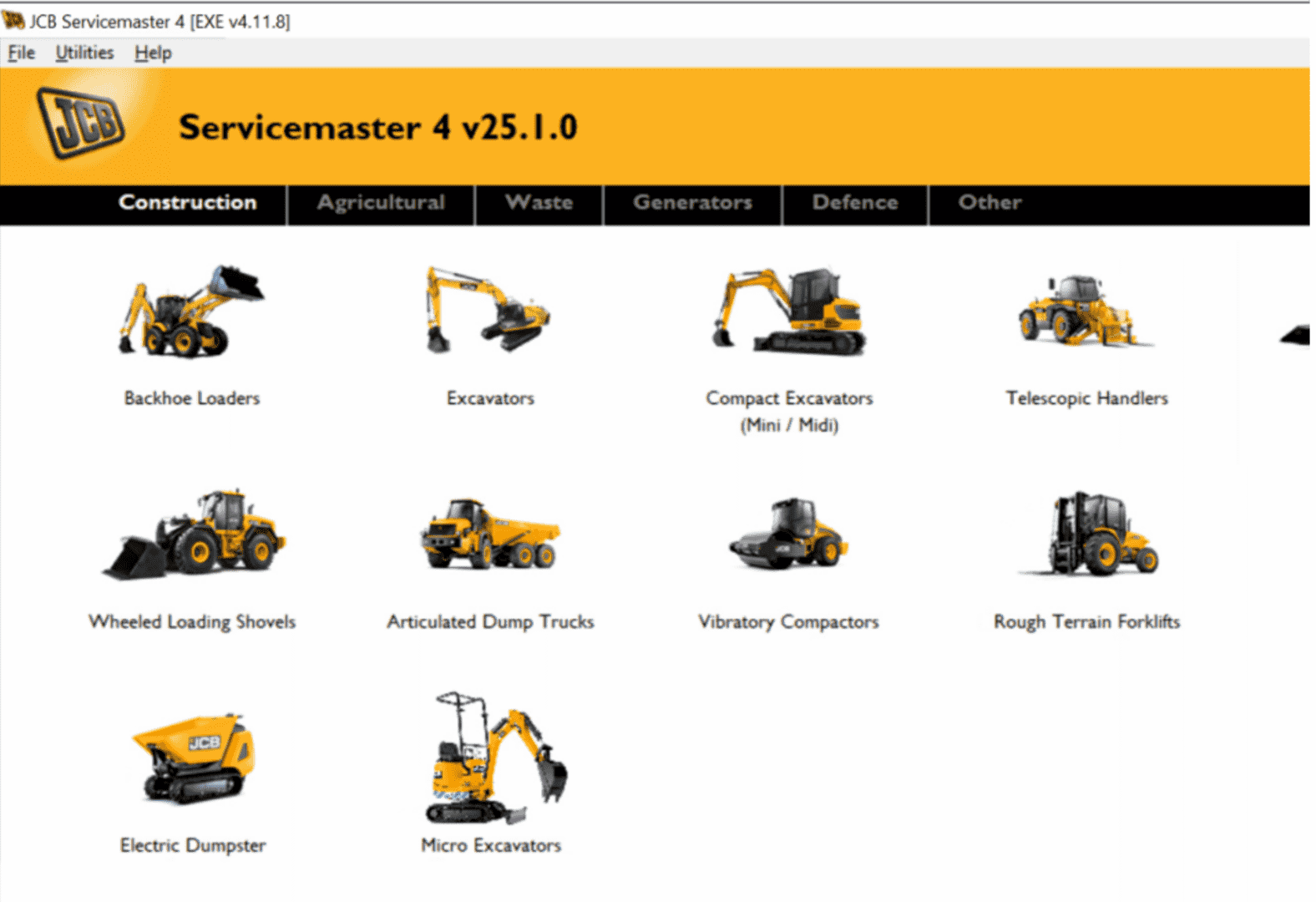Click the Wheeled Loading Shovels label
The width and height of the screenshot is (1316, 902).
coord(192,622)
